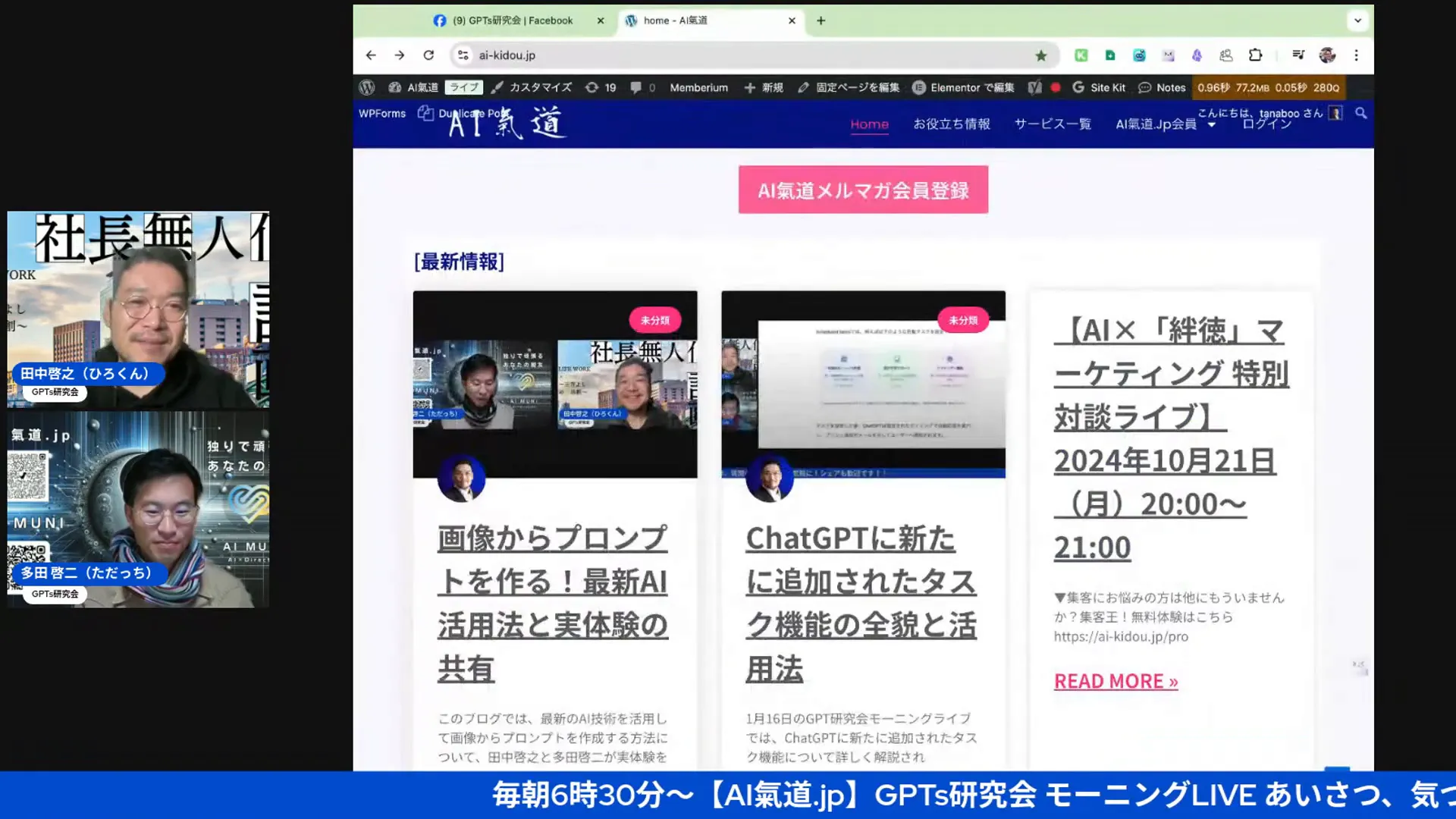Open Site Kit in admin bar
Viewport: 1456px width, 819px height.
tap(1099, 87)
